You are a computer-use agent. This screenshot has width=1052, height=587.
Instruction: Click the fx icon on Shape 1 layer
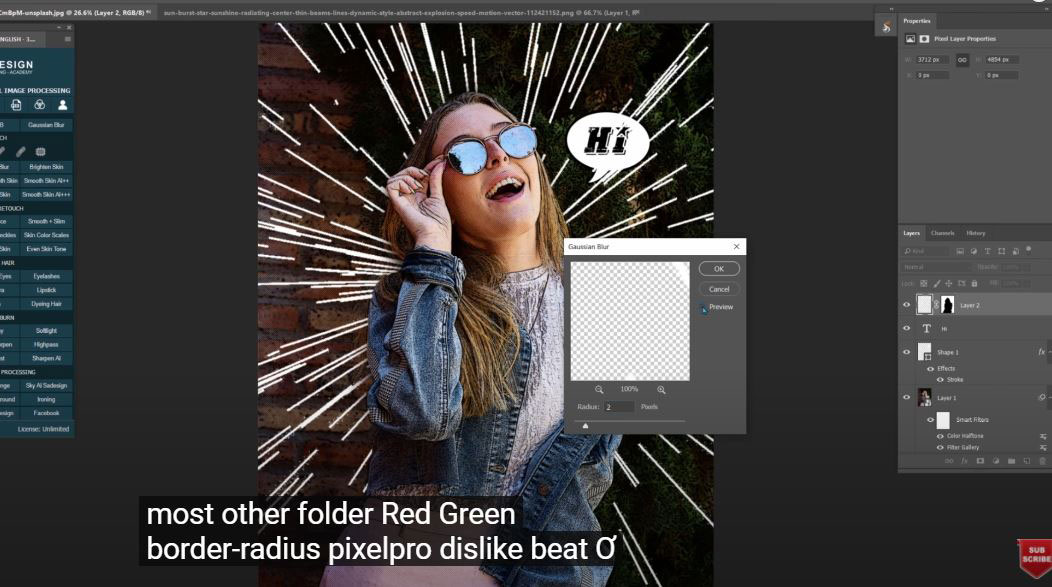click(x=1041, y=352)
